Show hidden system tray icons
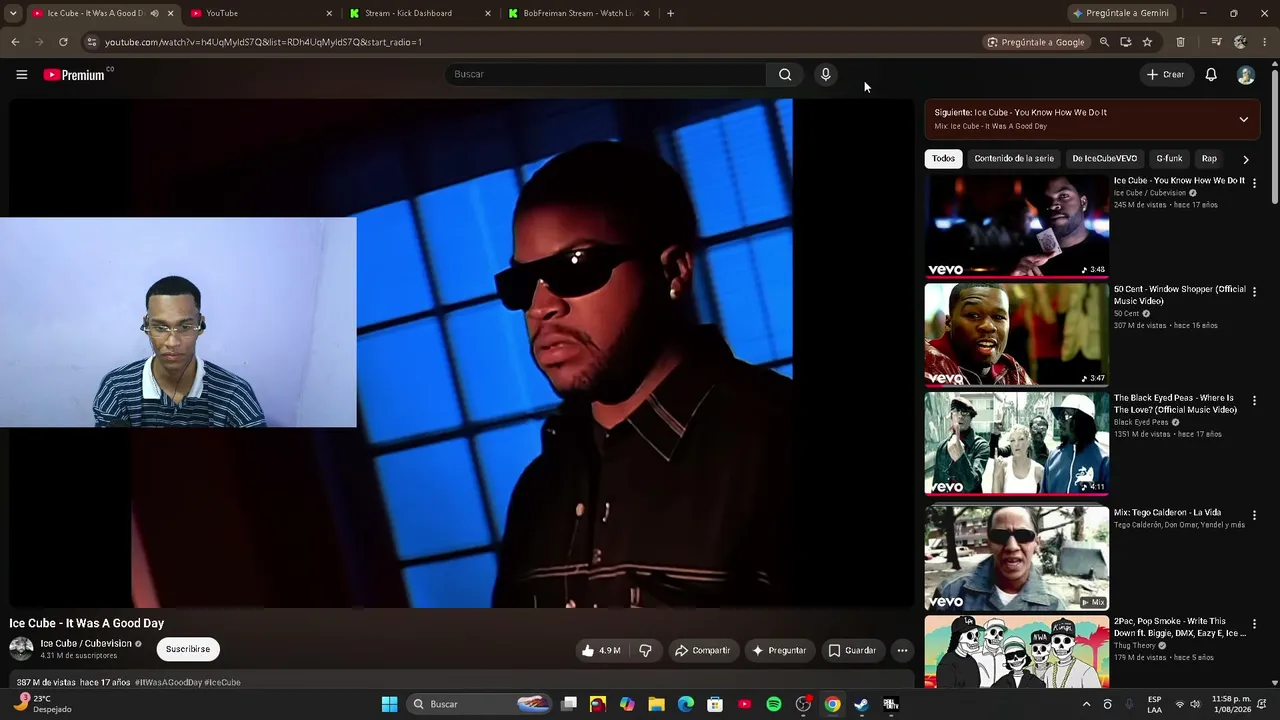Viewport: 1280px width, 720px height. (1086, 704)
